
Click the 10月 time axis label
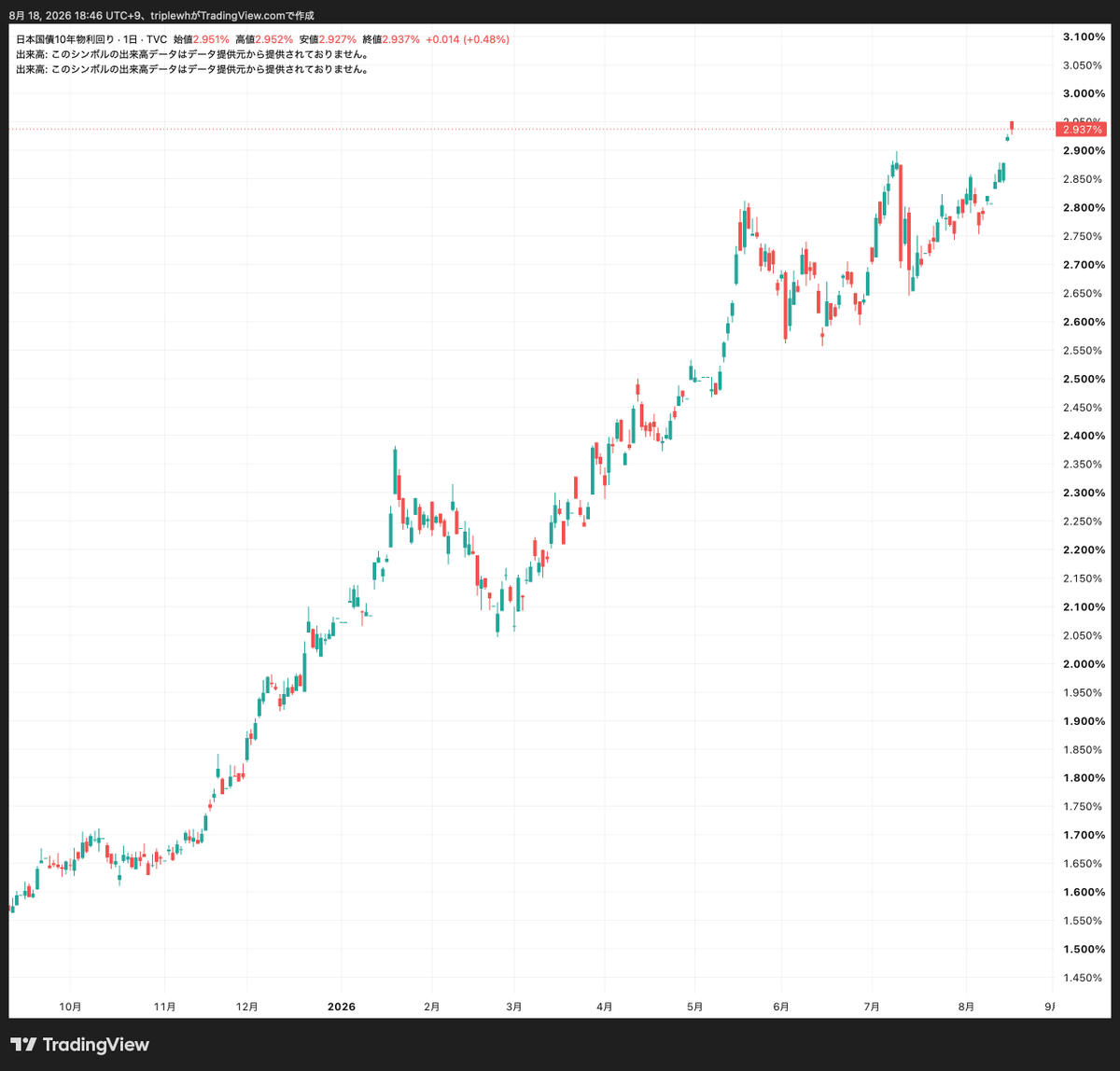pos(70,1007)
